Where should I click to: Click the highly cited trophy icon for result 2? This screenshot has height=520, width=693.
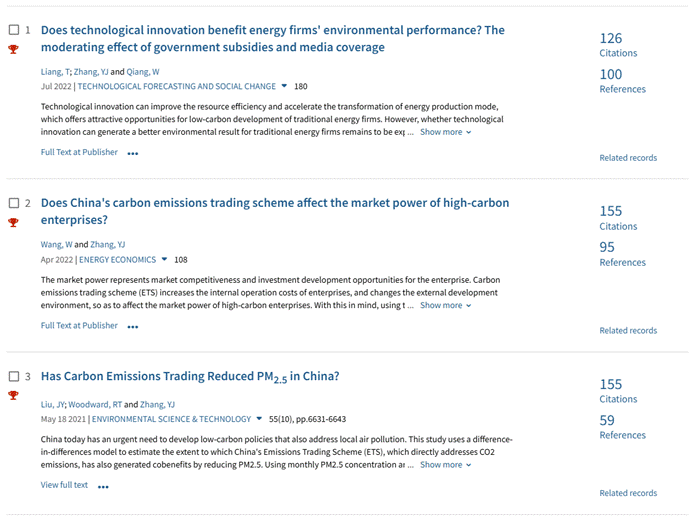[x=14, y=222]
